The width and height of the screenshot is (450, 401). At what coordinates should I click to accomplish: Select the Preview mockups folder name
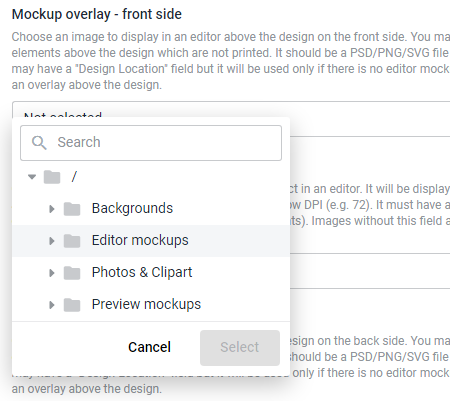click(146, 304)
